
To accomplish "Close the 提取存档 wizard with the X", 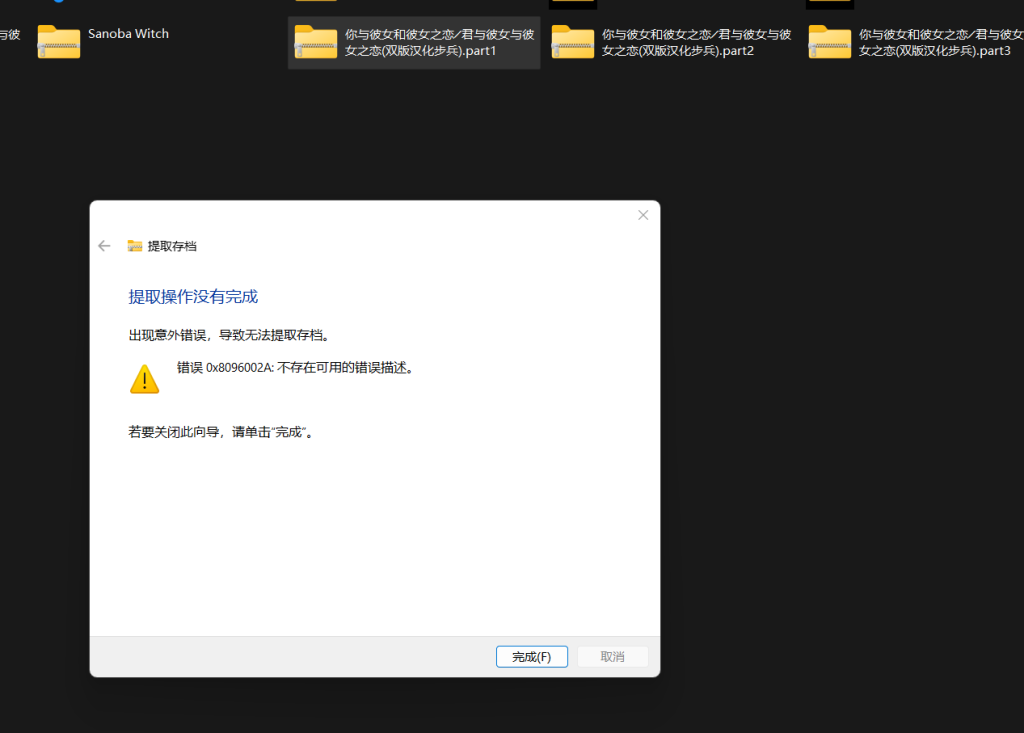I will click(x=643, y=214).
